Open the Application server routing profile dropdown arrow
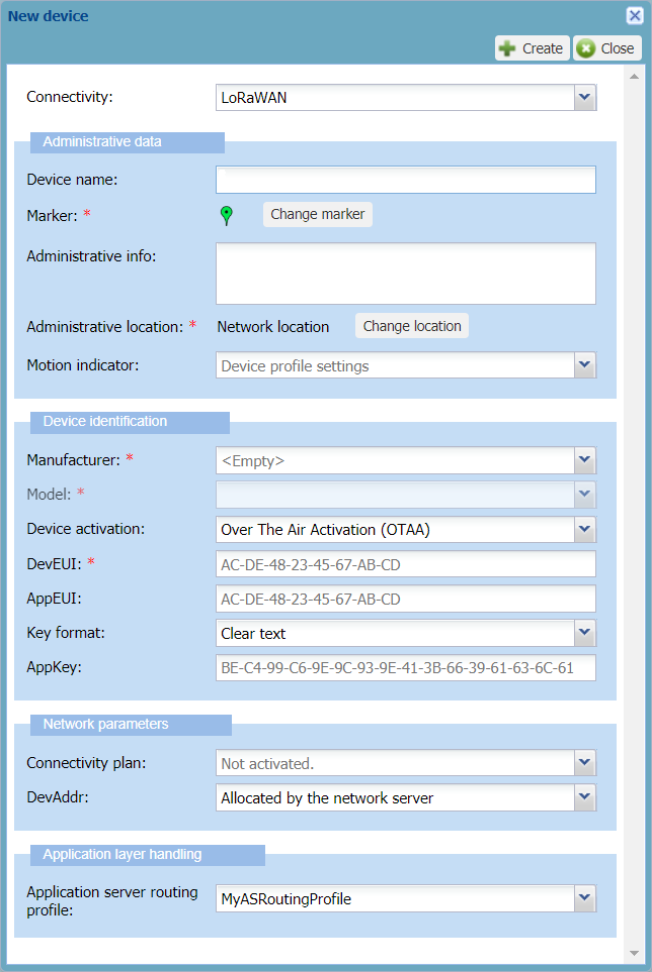652x972 pixels. 584,898
